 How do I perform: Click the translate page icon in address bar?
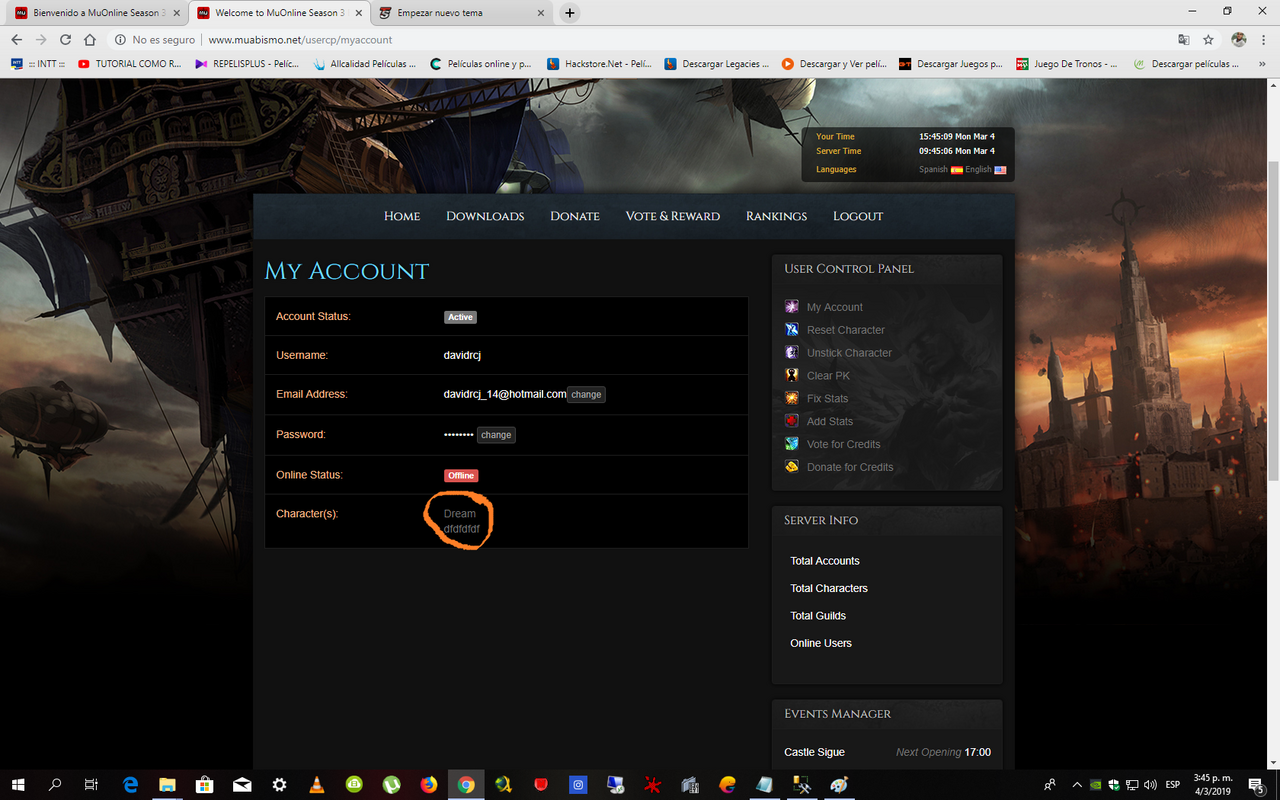1184,40
